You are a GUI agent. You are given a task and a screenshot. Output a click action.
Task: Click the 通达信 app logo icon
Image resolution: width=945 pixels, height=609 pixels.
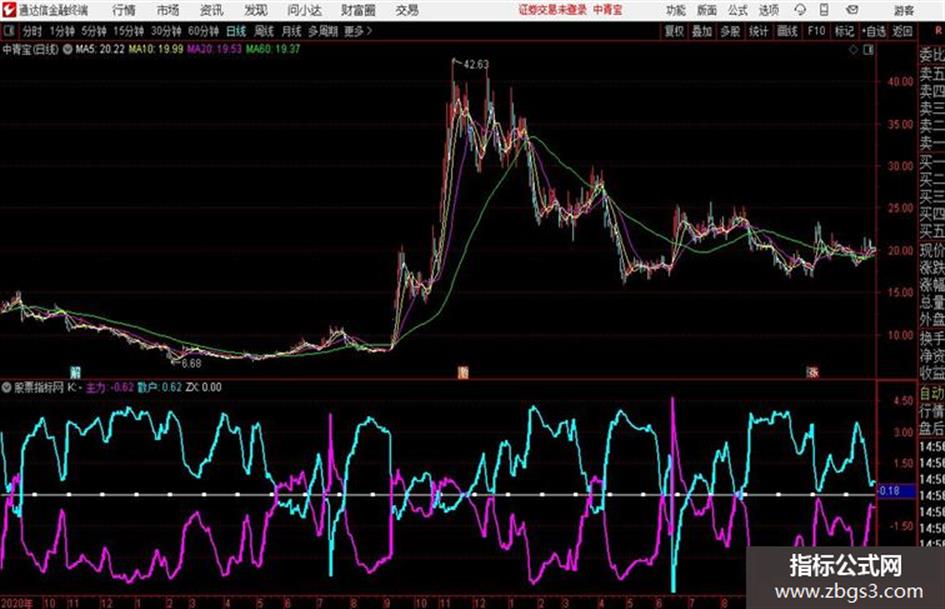[x=8, y=10]
